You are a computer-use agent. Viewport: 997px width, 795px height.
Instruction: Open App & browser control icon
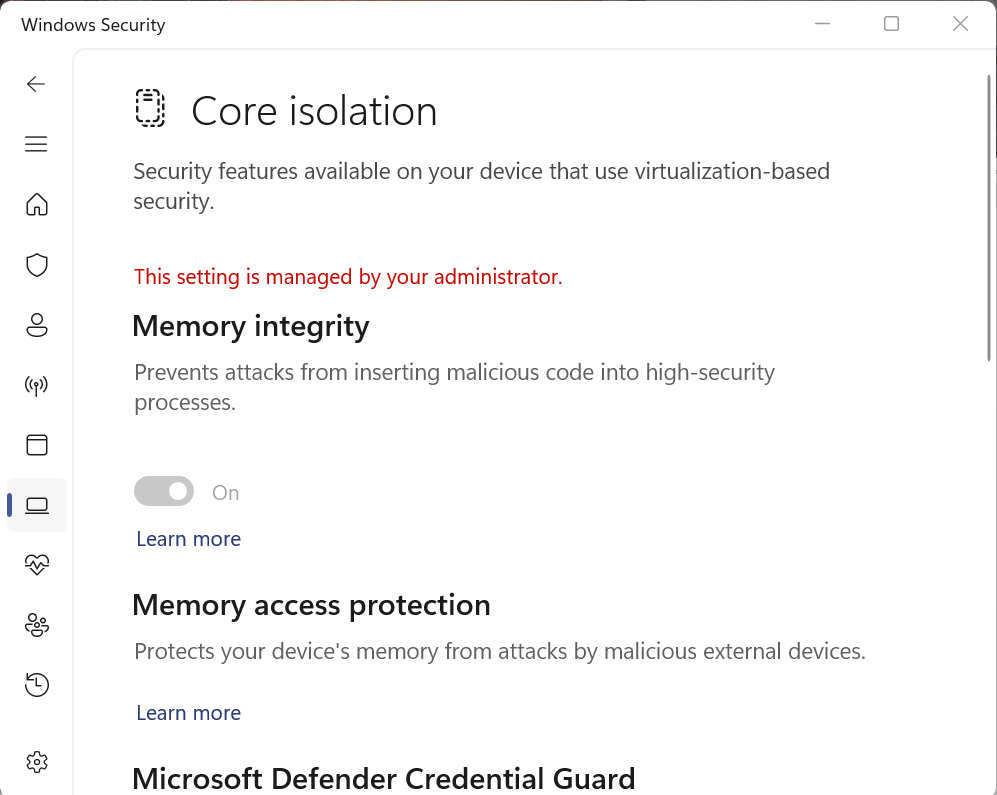point(37,445)
